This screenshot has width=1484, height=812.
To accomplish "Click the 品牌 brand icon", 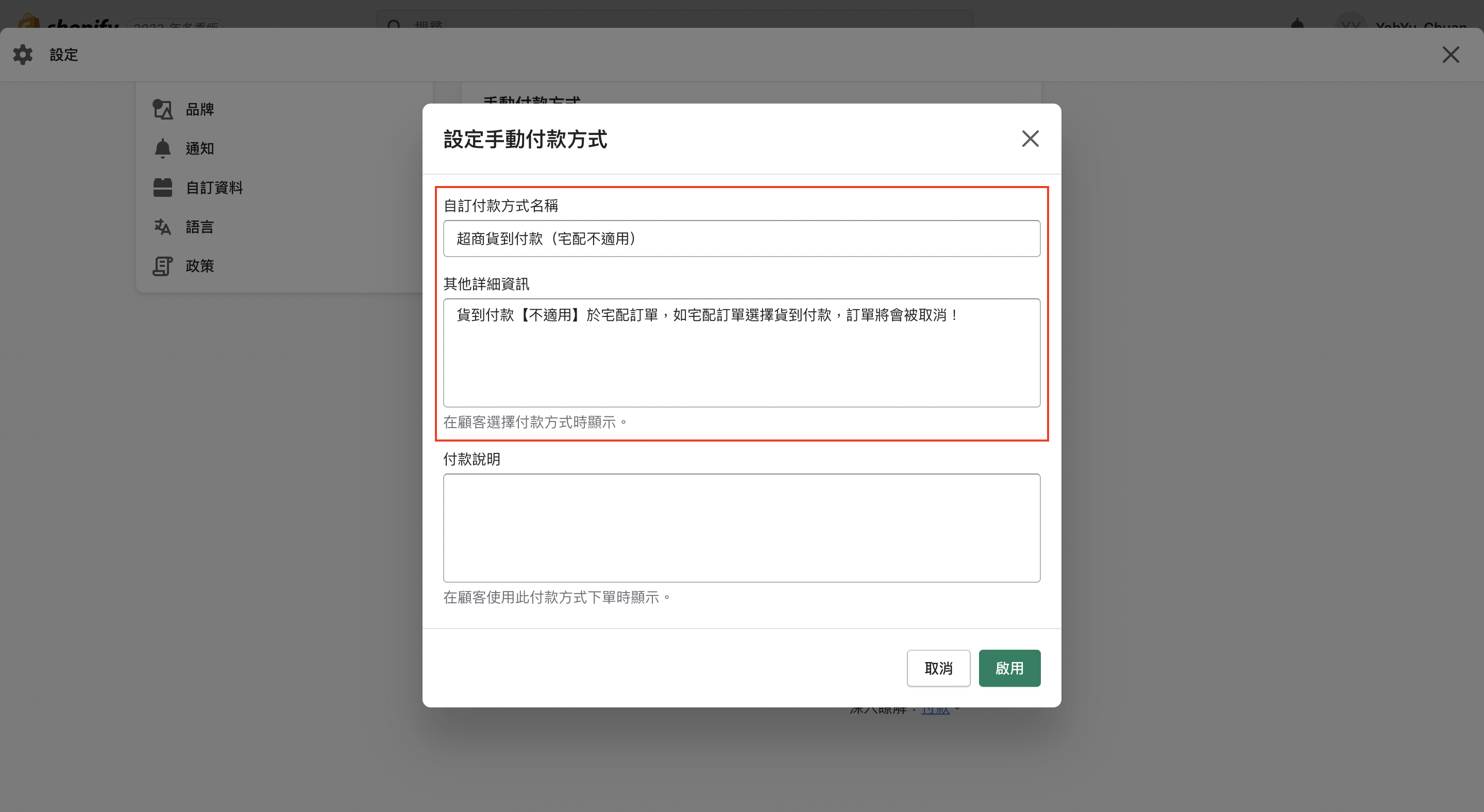I will click(x=162, y=109).
